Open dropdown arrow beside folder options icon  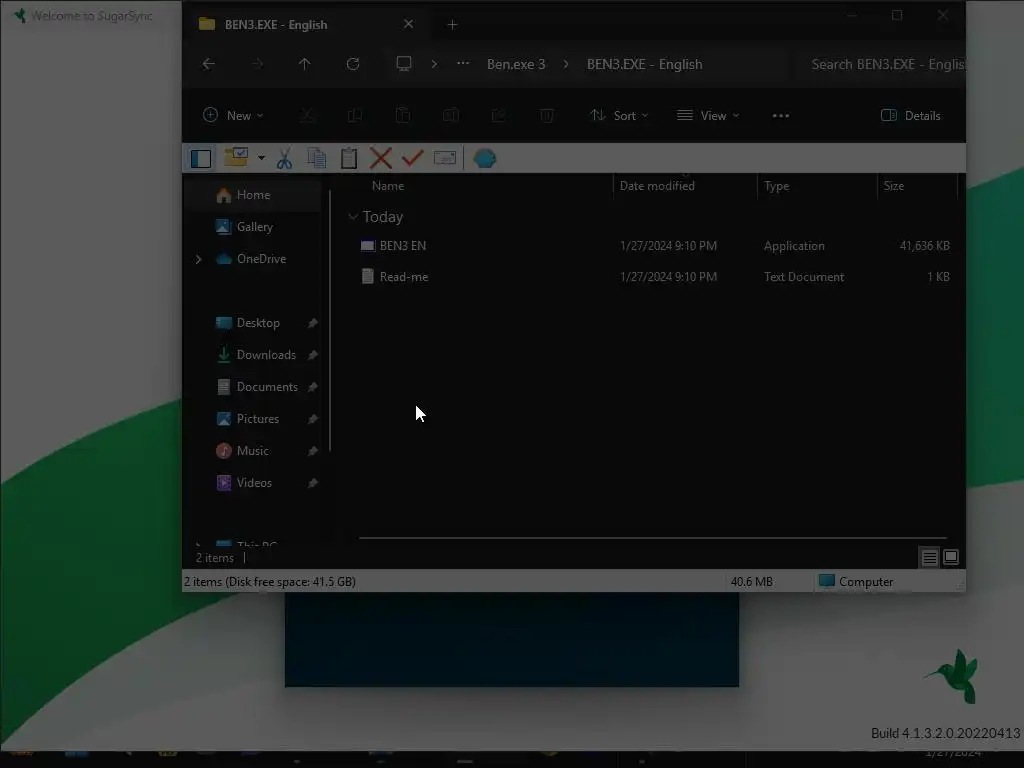coord(261,158)
